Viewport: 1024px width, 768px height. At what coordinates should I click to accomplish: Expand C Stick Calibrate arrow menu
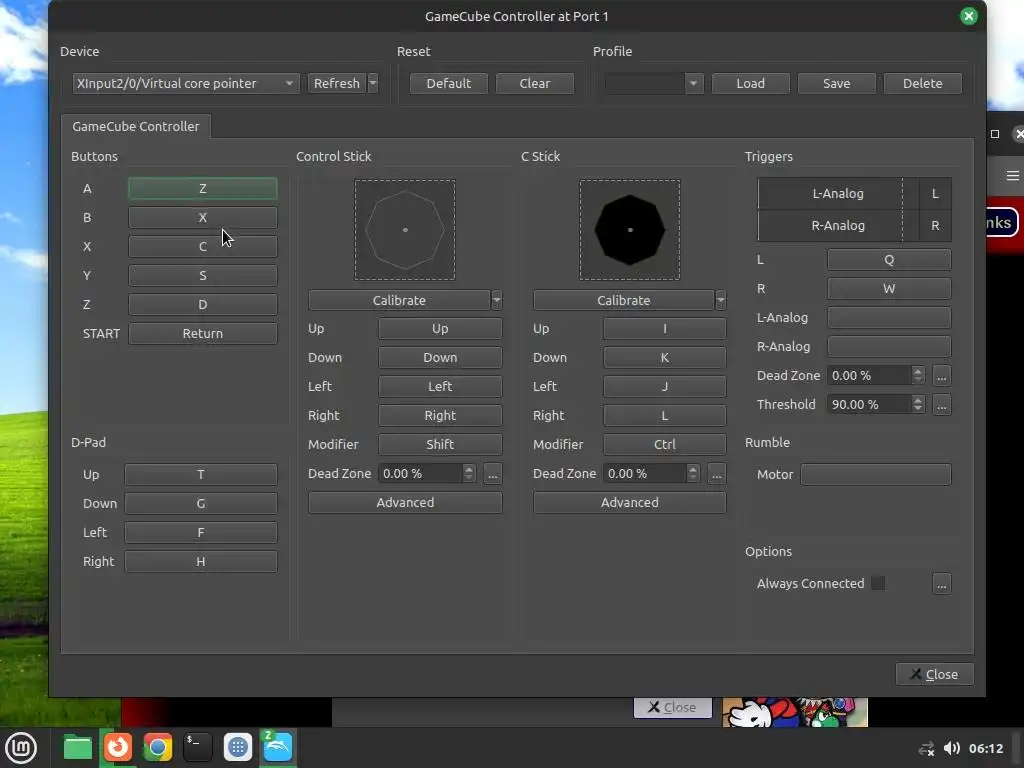click(x=721, y=300)
